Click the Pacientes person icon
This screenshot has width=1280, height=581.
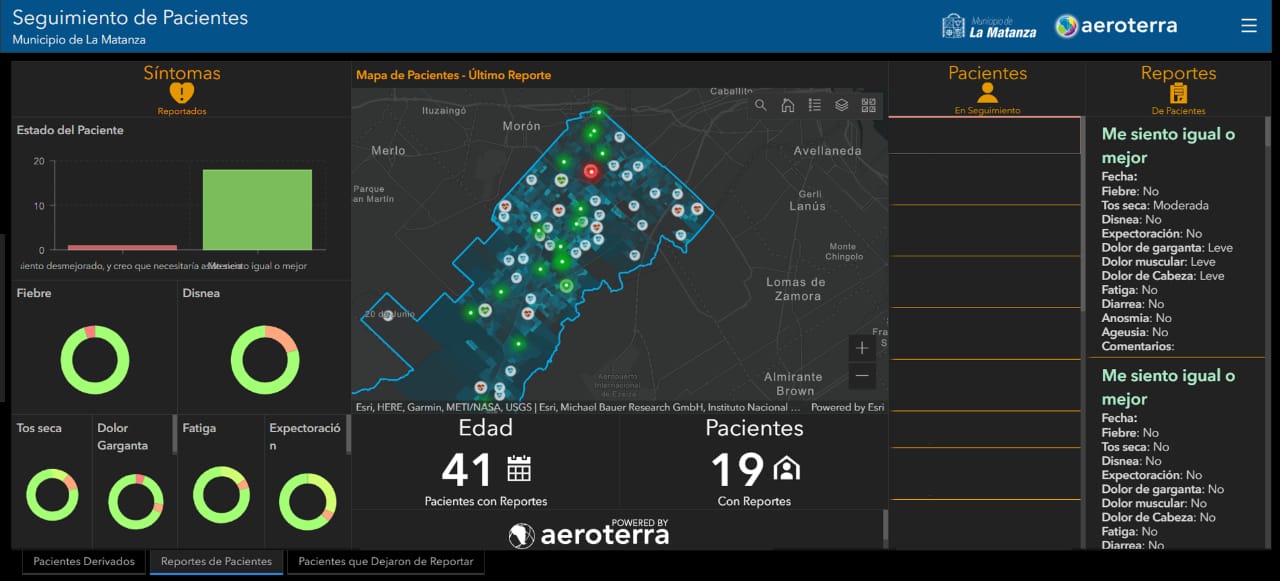[988, 93]
